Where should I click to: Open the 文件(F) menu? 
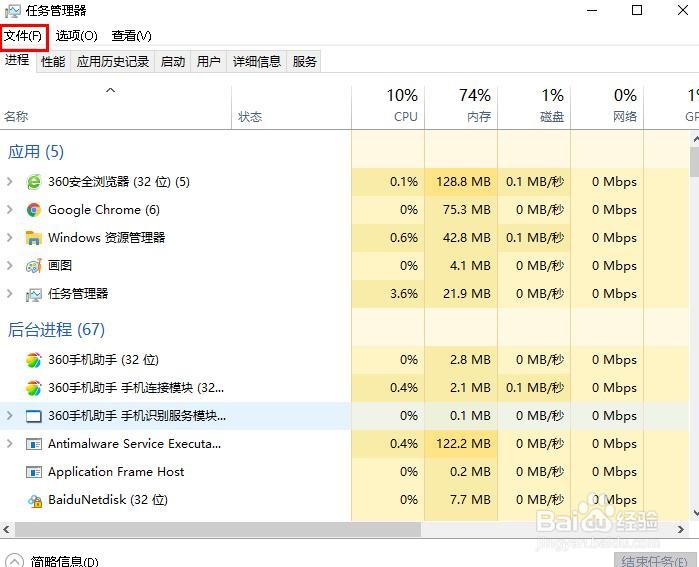tap(24, 36)
